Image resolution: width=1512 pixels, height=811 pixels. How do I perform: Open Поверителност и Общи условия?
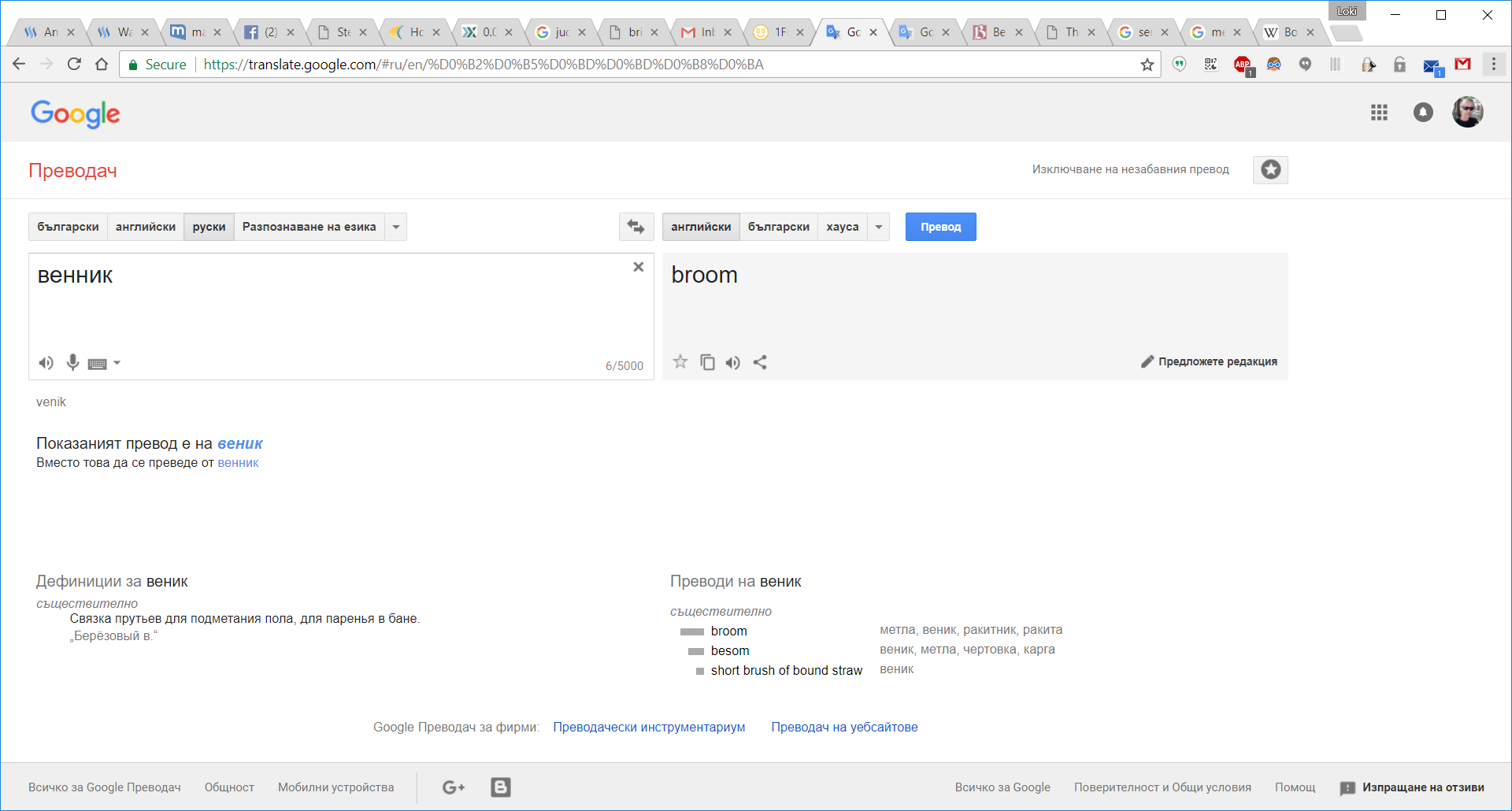point(1162,787)
